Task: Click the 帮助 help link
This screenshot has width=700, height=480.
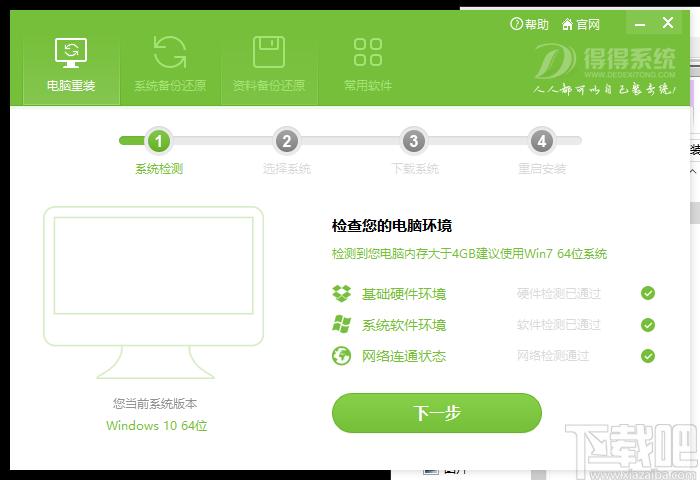Action: pos(529,24)
